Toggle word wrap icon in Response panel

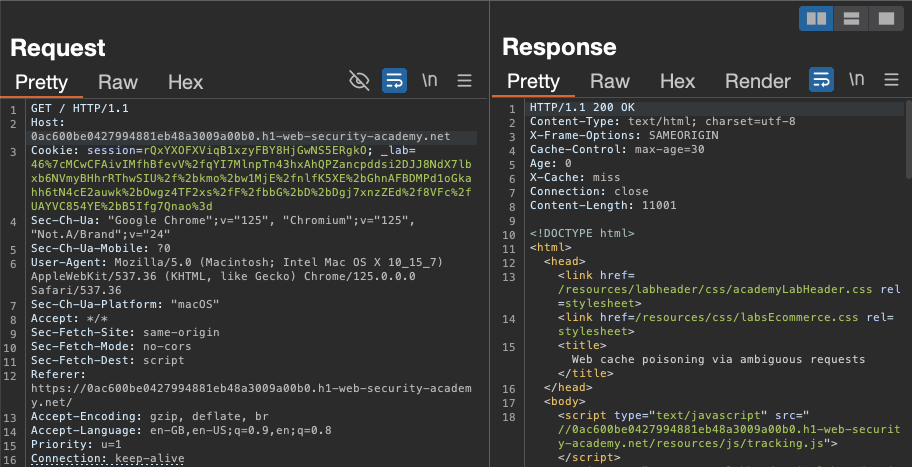[x=821, y=80]
